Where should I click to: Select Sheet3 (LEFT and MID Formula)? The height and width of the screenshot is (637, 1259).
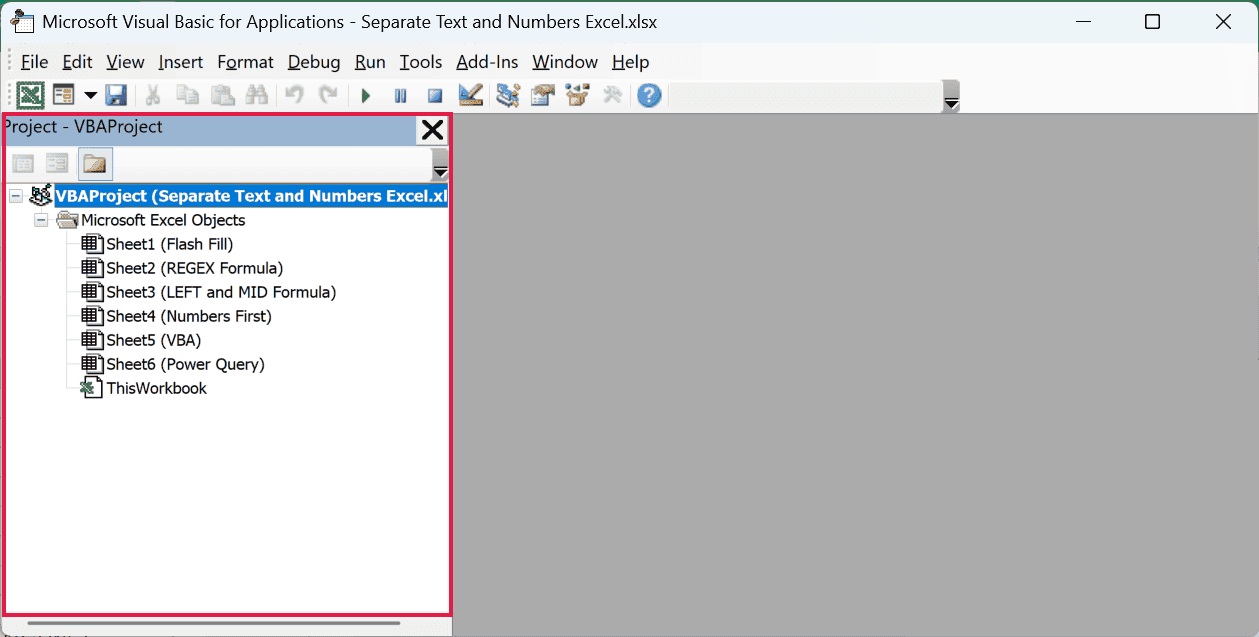point(221,292)
